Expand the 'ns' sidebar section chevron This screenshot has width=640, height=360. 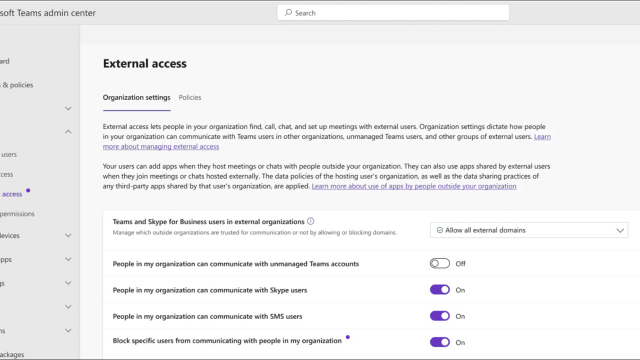[68, 331]
